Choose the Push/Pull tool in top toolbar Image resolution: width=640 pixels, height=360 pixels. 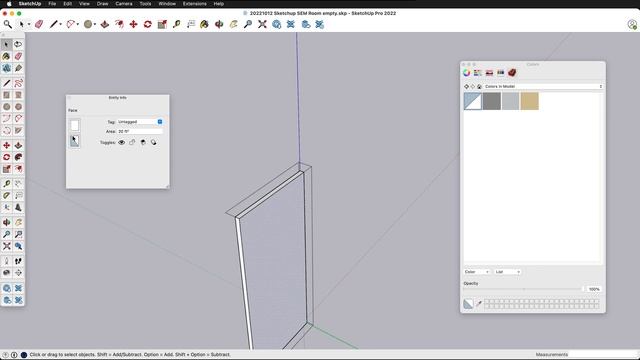pos(105,24)
